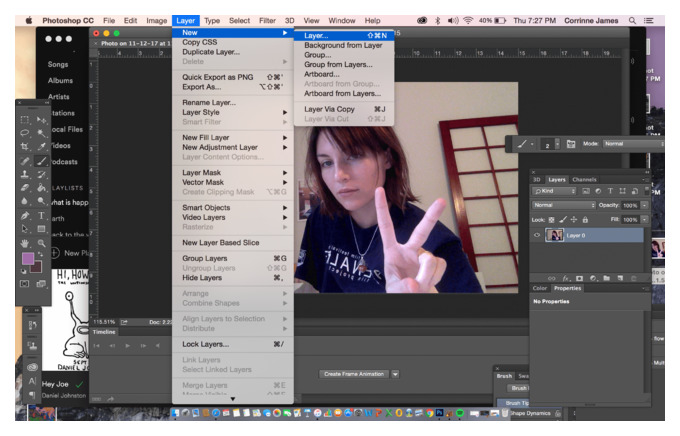
Task: Toggle lock all padlock
Action: [585, 220]
